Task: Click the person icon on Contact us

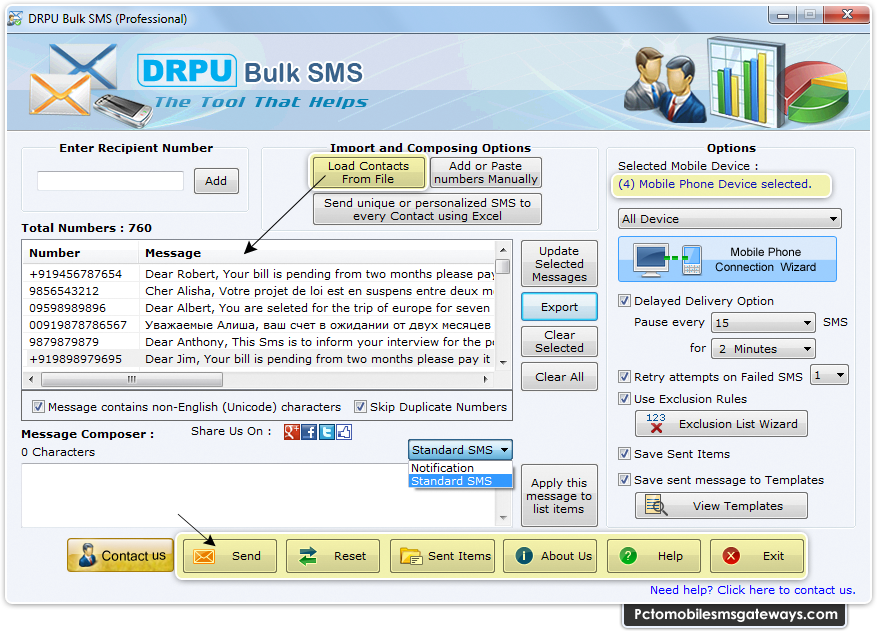Action: click(x=87, y=555)
